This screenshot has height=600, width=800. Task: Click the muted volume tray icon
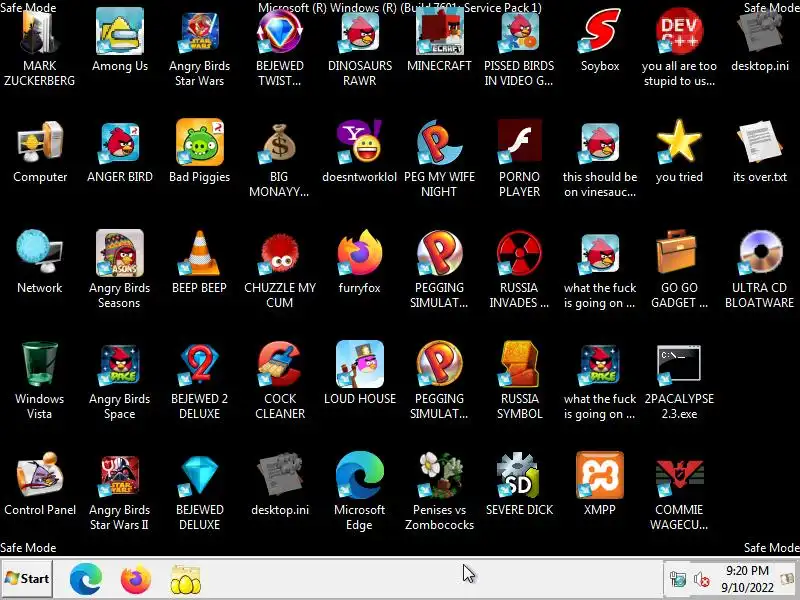pos(701,580)
